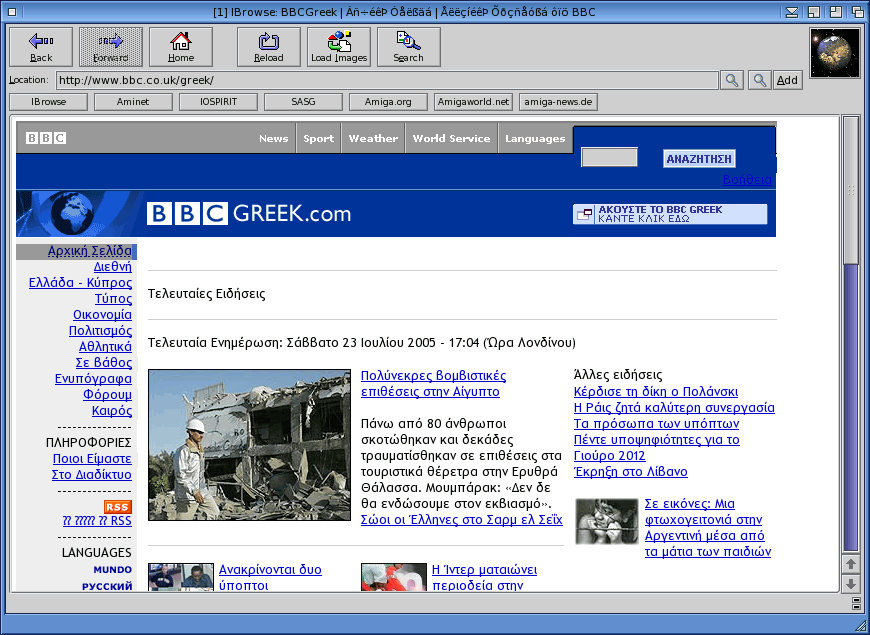Open the Τα πρόσωπα των υπόπτων link
Viewport: 870px width, 635px height.
(x=656, y=424)
